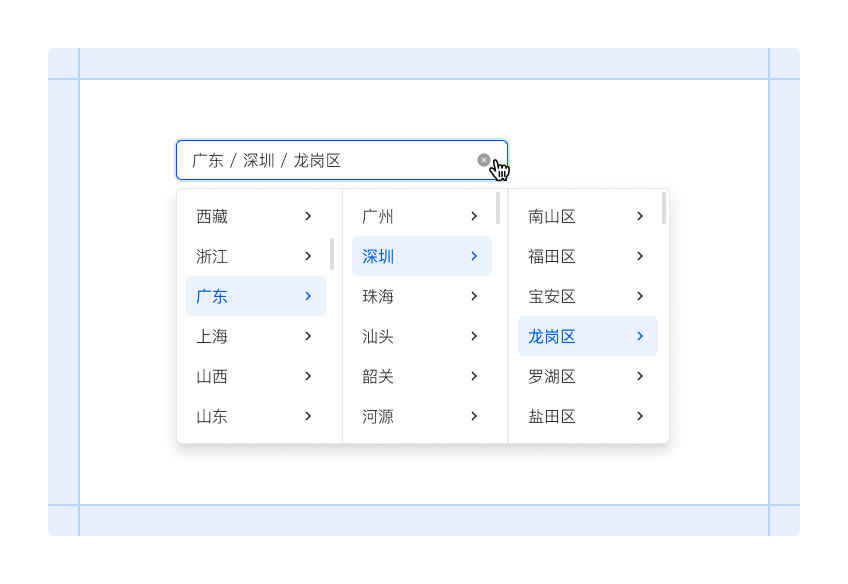The image size is (848, 584).
Task: Choose 宝安区 from the district list
Action: [x=552, y=296]
